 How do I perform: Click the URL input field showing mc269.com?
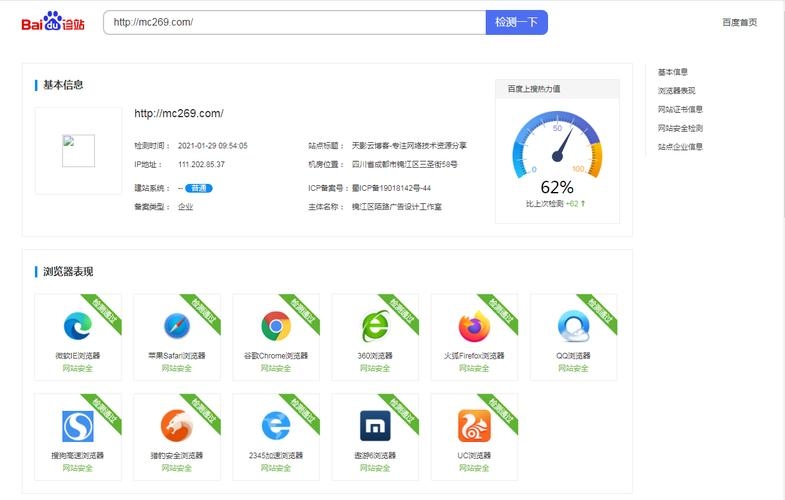pyautogui.click(x=294, y=23)
